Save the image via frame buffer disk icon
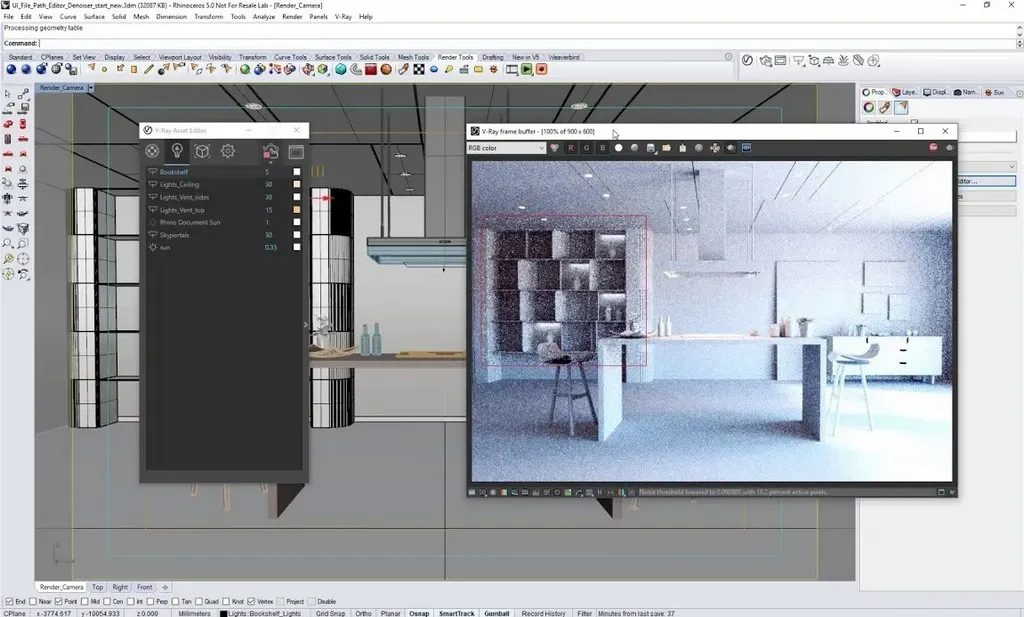Viewport: 1024px width, 617px height. pyautogui.click(x=650, y=148)
